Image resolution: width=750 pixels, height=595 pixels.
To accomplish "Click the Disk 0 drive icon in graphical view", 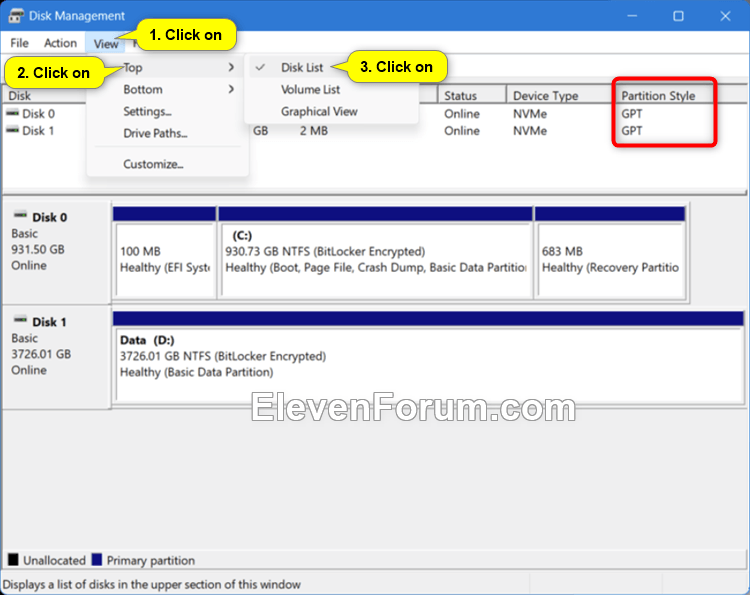I will 20,216.
